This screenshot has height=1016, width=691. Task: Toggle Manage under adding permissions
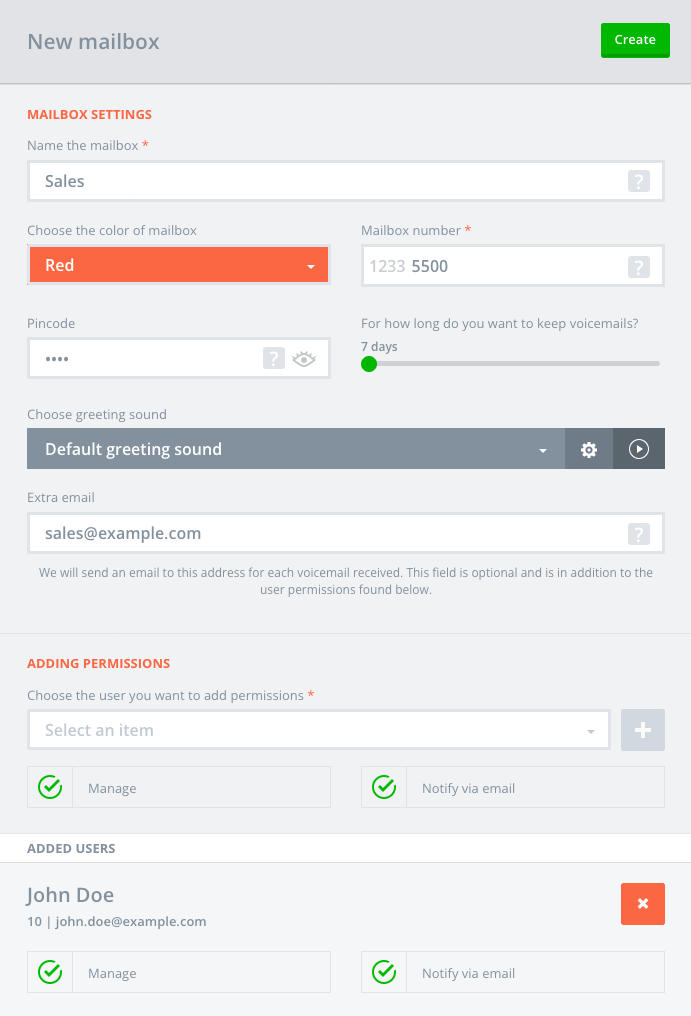(50, 788)
